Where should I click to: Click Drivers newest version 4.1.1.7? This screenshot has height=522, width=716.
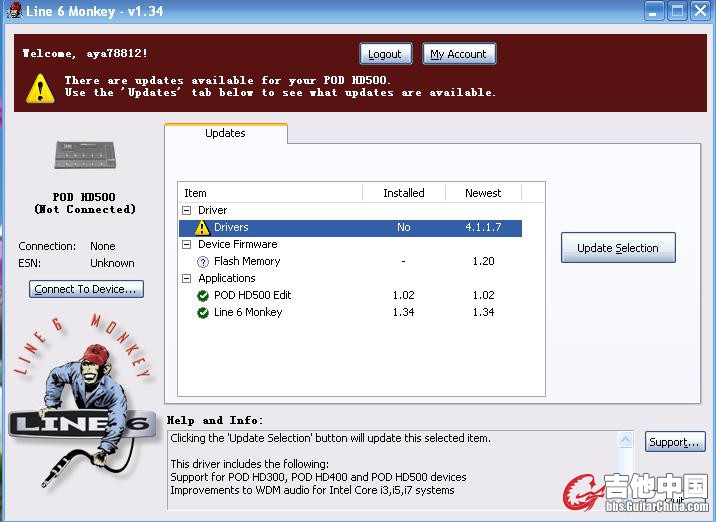coord(484,227)
